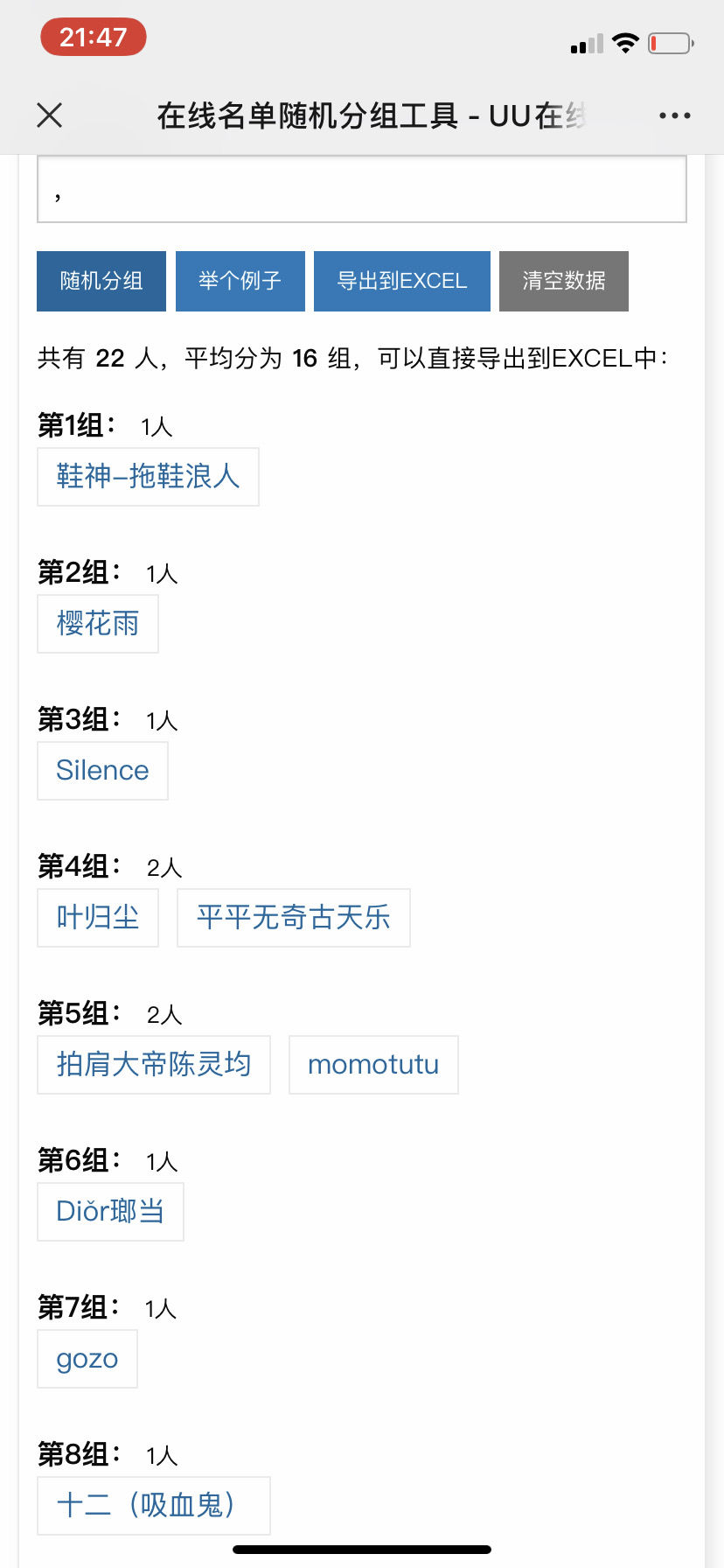Select the Diǒr瑯当 name tag

tap(110, 1212)
